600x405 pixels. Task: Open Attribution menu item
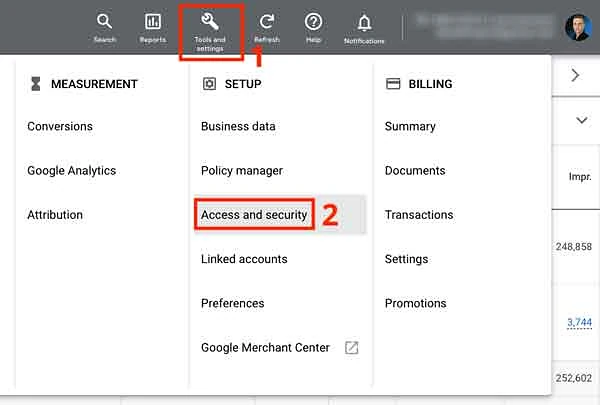point(55,215)
